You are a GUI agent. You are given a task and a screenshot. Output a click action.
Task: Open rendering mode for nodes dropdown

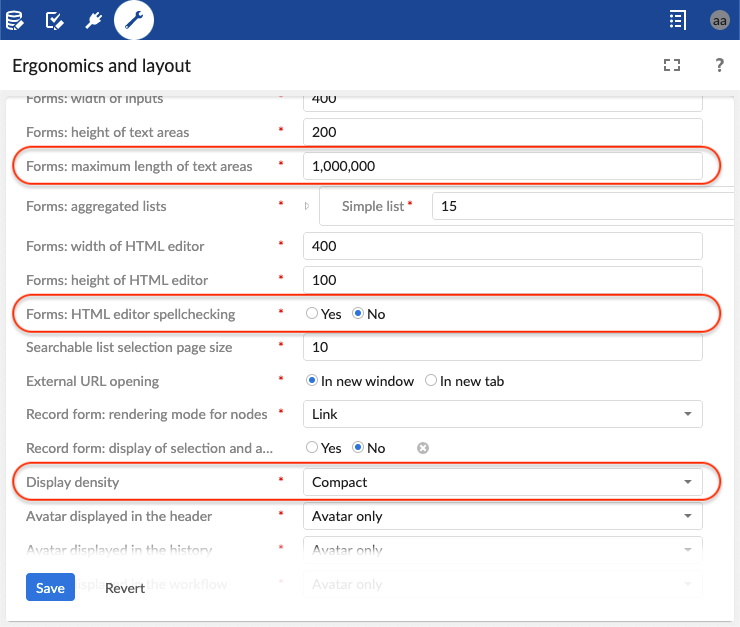tap(502, 414)
